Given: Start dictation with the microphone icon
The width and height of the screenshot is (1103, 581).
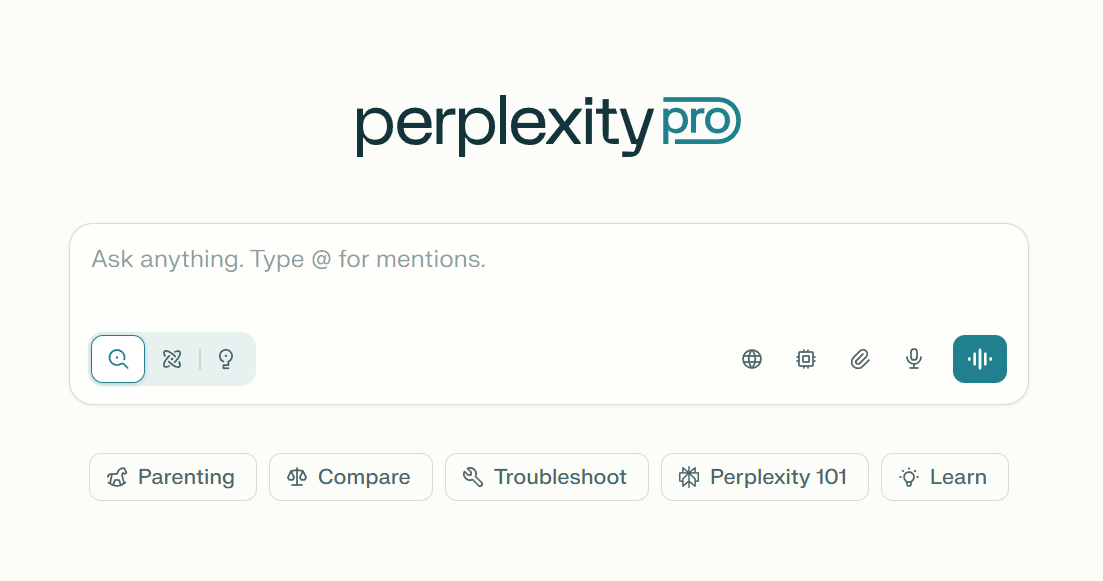Looking at the screenshot, I should click(x=914, y=359).
